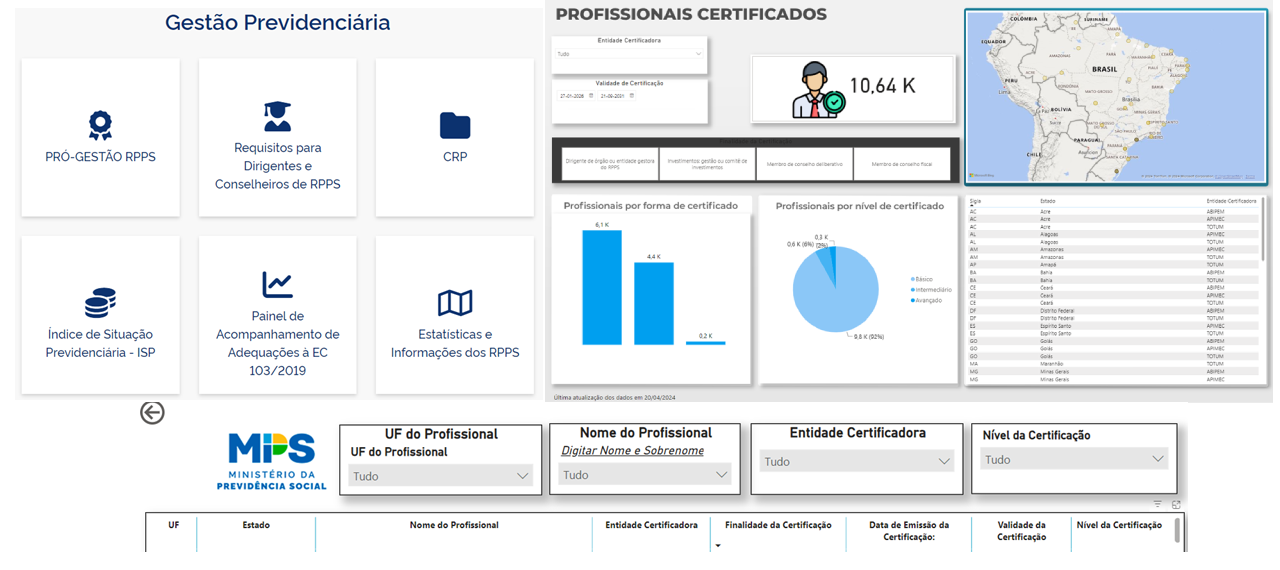Open Entidade Certificadora dropdown in top dashboard
The height and width of the screenshot is (570, 1280).
(x=629, y=54)
